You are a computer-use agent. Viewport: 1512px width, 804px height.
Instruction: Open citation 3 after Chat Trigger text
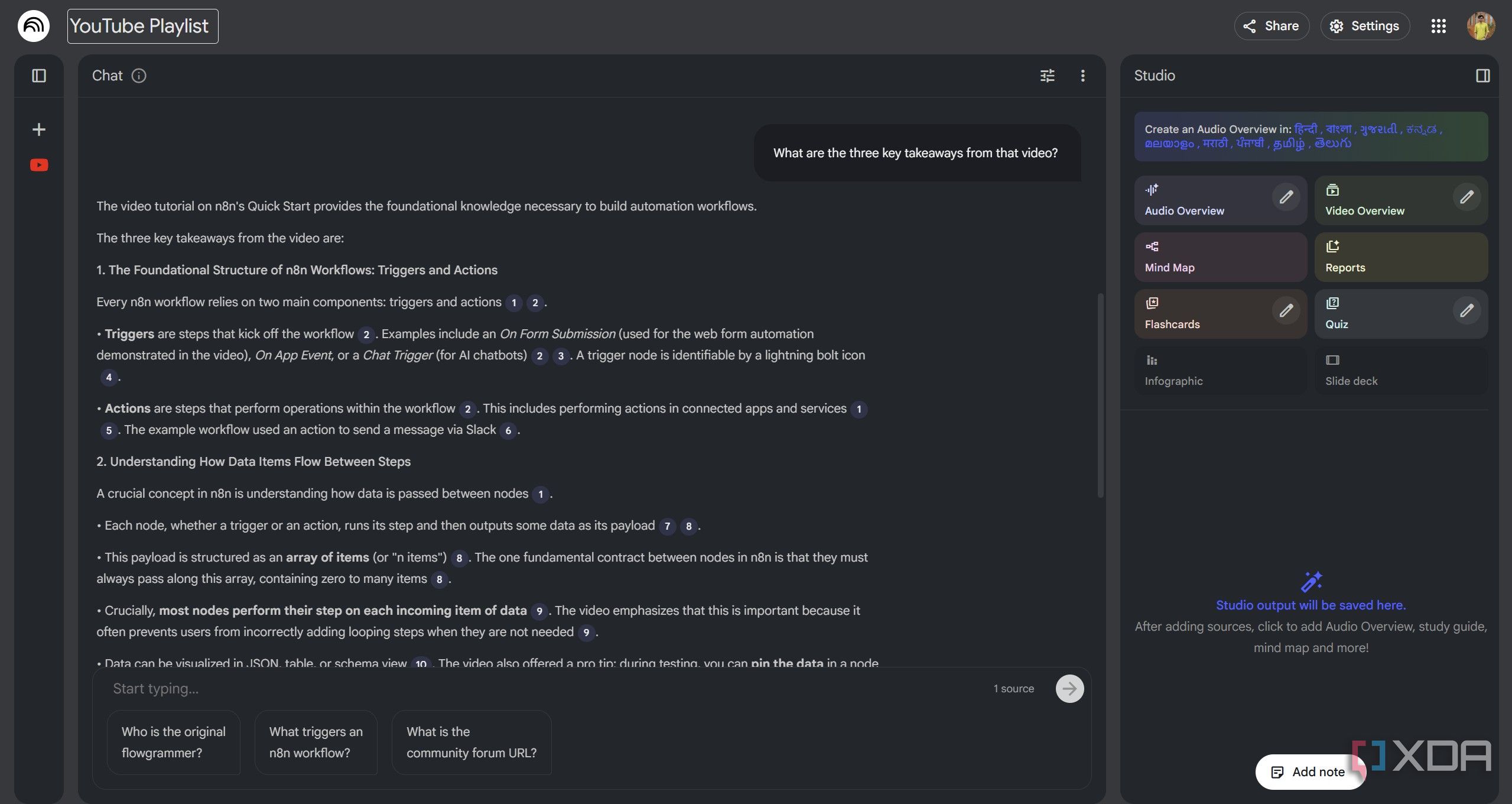[561, 356]
